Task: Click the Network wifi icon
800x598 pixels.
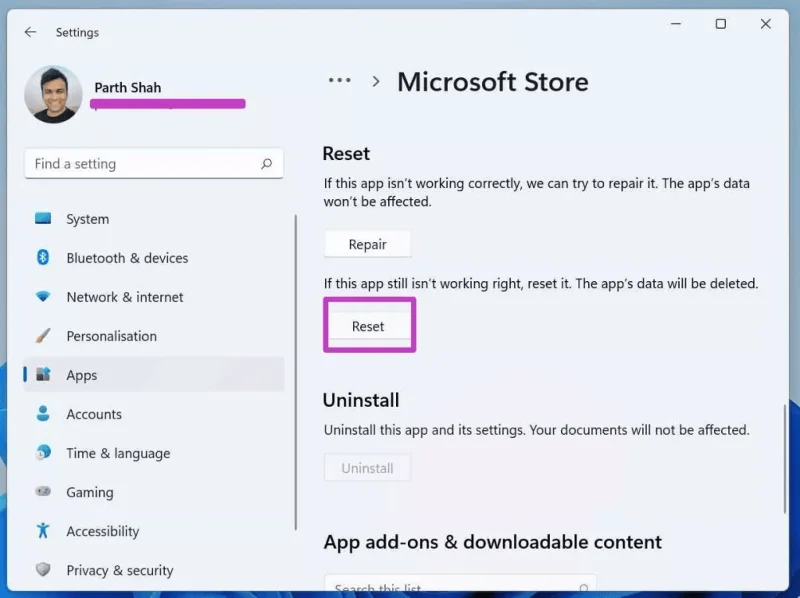Action: (x=43, y=296)
